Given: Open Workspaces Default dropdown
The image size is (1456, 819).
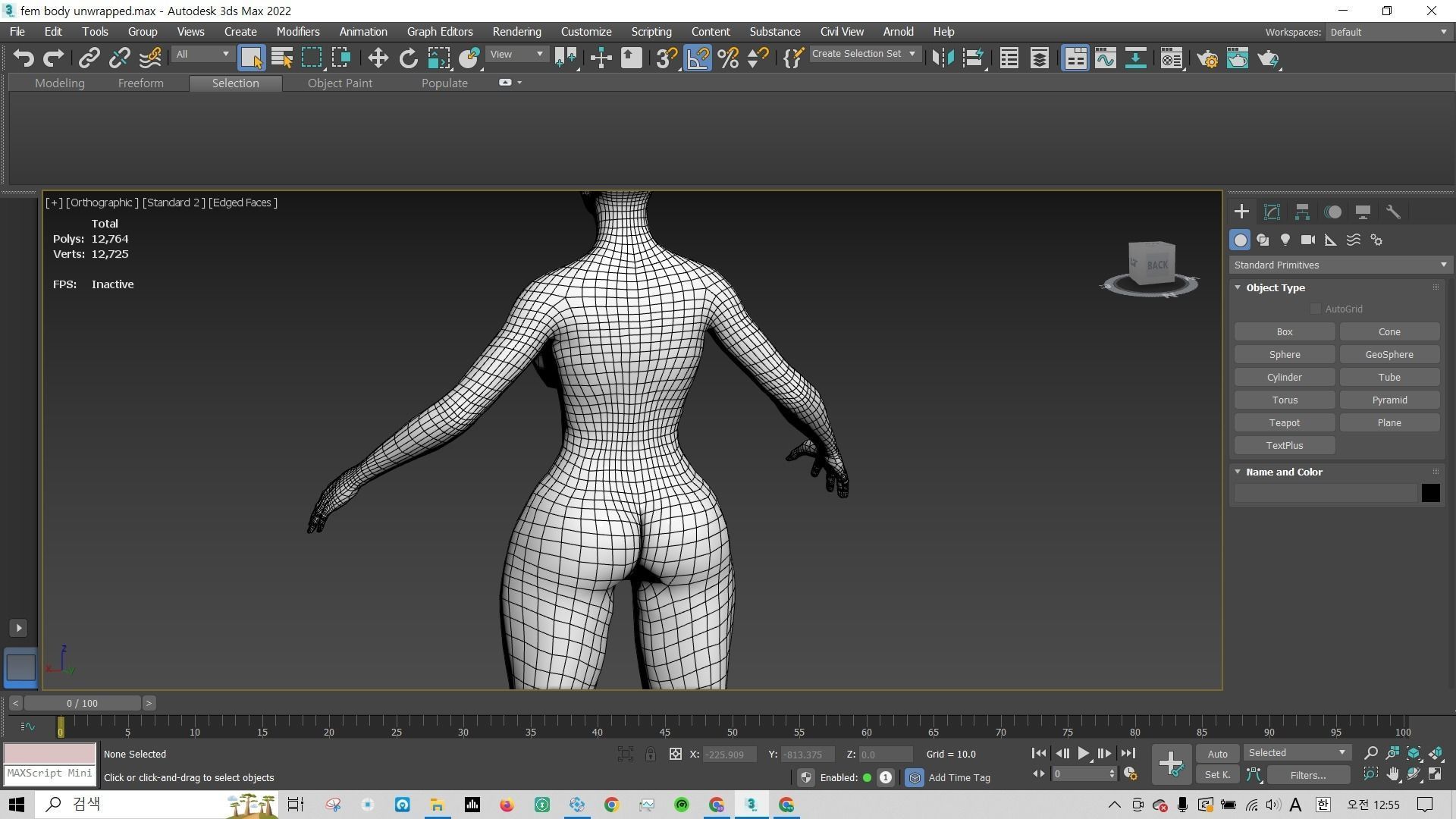Looking at the screenshot, I should [x=1388, y=32].
